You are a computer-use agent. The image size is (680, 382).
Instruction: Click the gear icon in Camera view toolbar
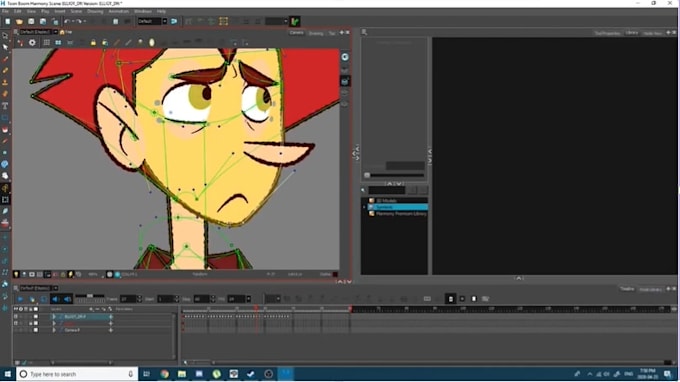[x=32, y=42]
